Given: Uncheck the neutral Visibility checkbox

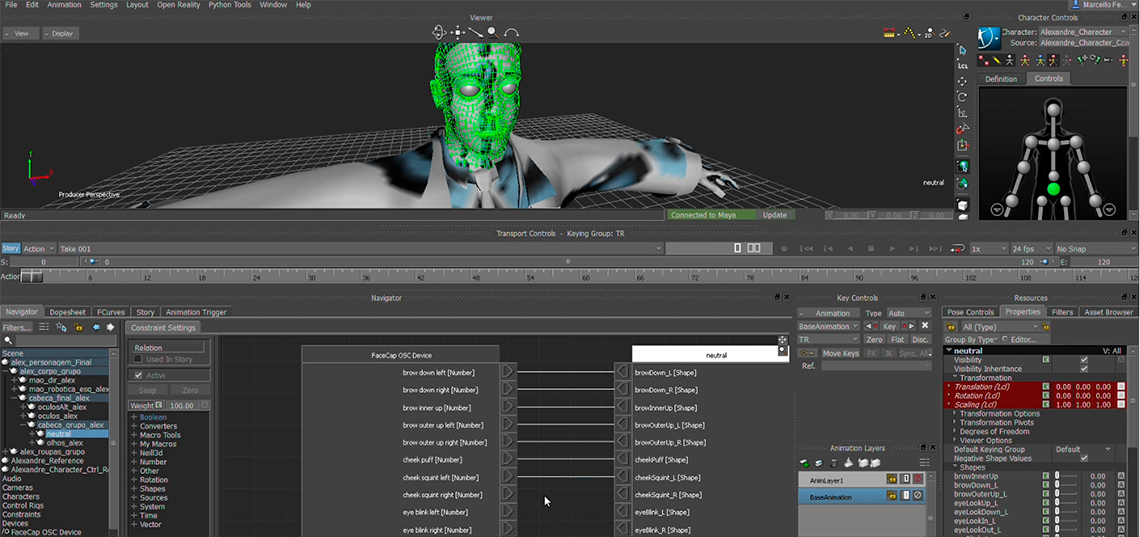Looking at the screenshot, I should pyautogui.click(x=1084, y=360).
